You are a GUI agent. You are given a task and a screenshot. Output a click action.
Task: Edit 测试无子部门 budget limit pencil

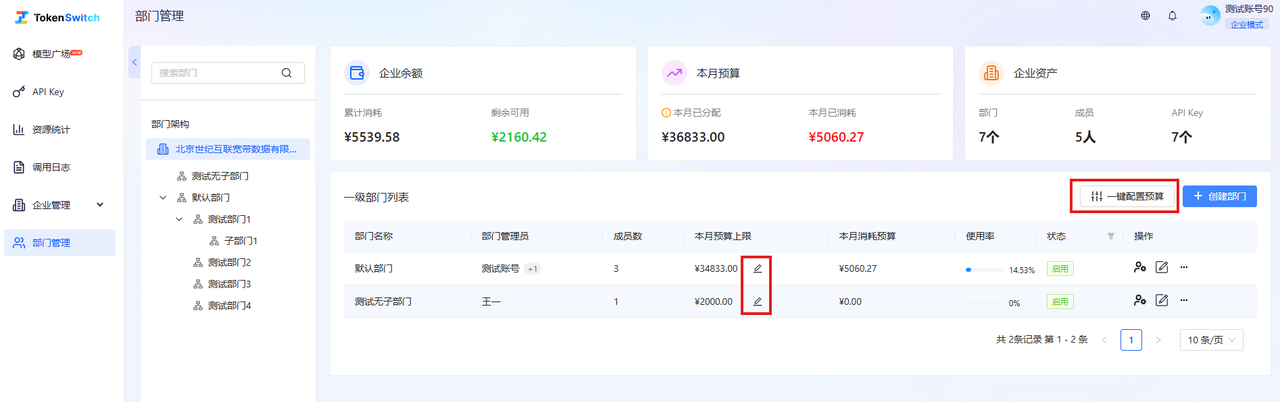(757, 301)
